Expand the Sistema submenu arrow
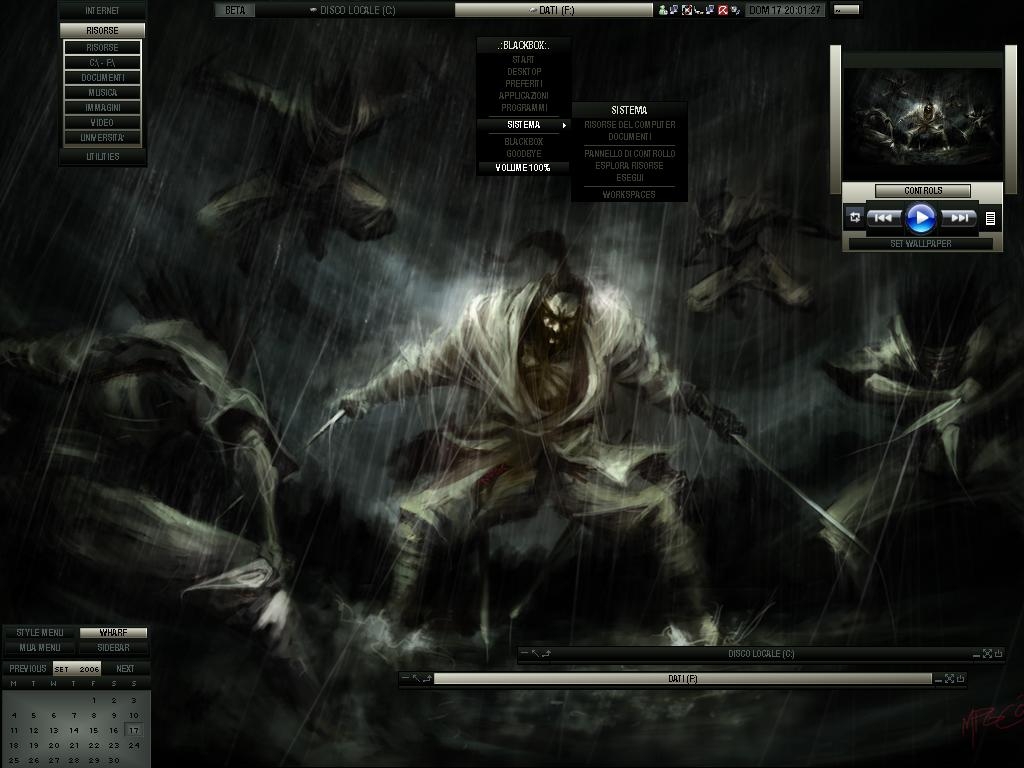This screenshot has height=768, width=1024. [564, 125]
